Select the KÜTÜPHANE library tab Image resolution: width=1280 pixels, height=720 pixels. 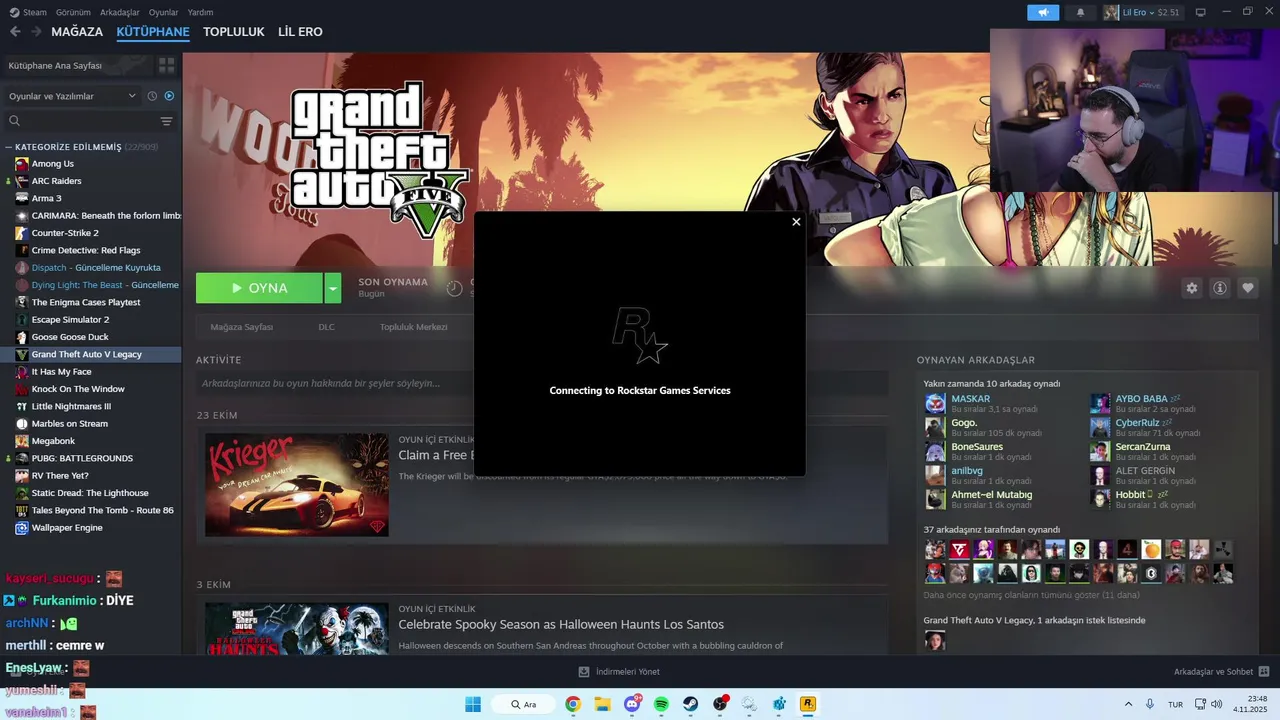pos(153,32)
